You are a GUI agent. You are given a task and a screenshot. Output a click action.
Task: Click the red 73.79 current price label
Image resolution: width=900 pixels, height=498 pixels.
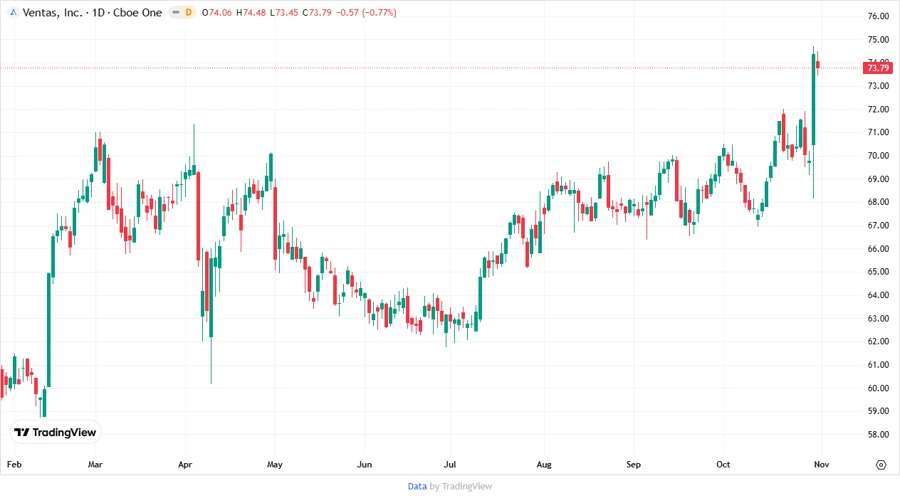point(878,68)
